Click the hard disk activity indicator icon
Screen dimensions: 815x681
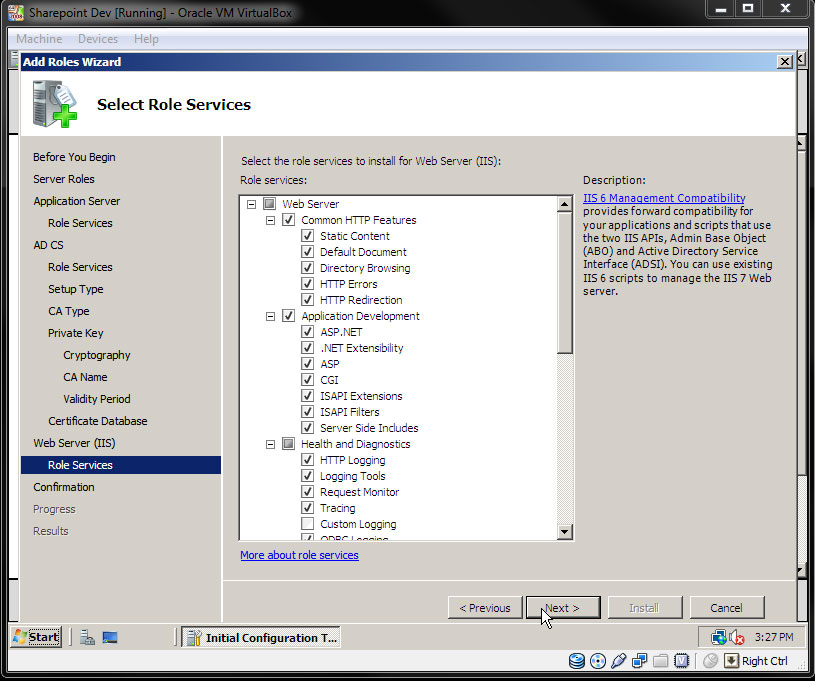[x=576, y=661]
